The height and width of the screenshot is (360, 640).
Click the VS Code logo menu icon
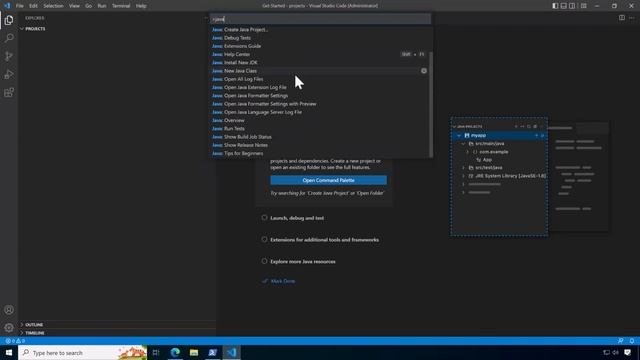7,6
